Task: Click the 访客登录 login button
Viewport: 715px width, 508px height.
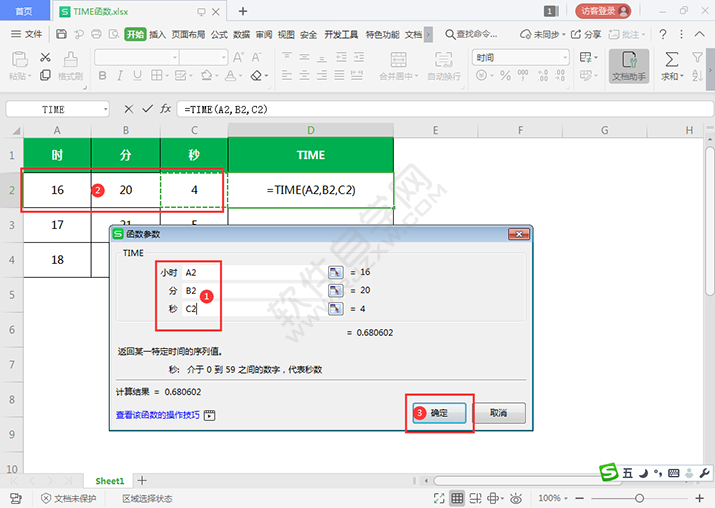Action: tap(603, 11)
